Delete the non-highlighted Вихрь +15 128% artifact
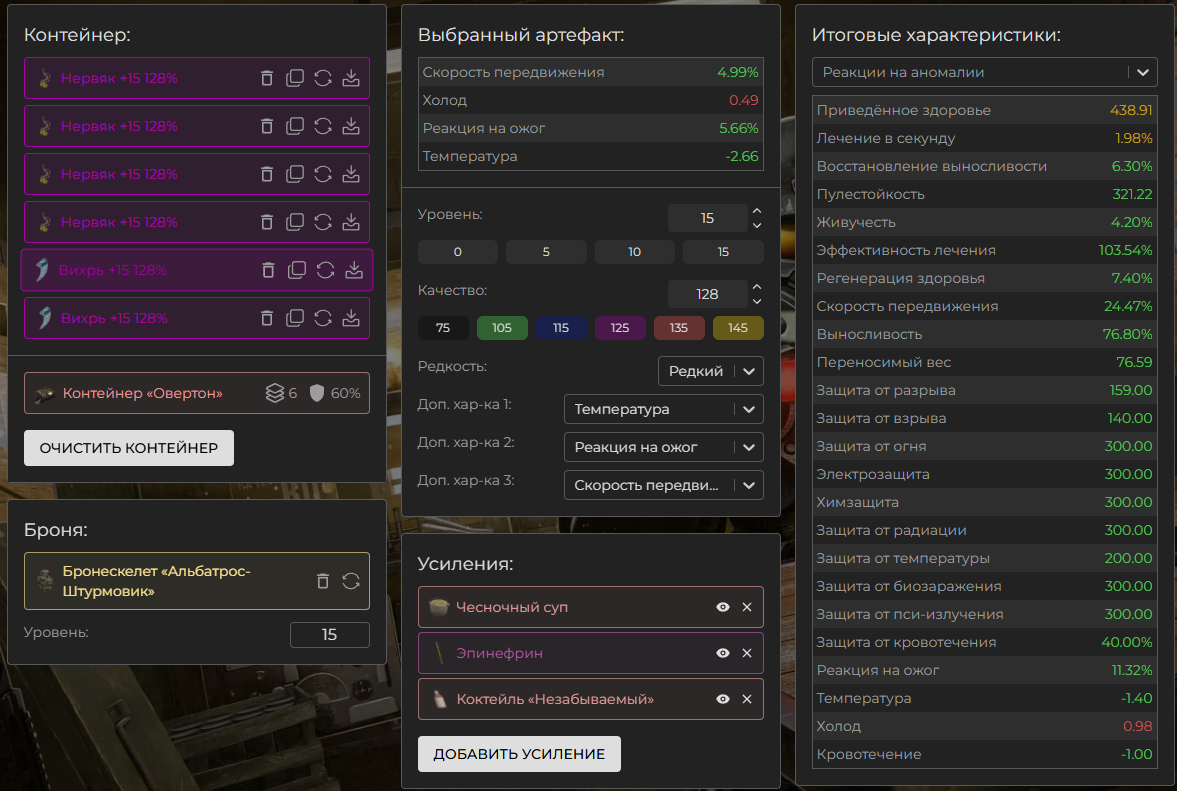 [266, 318]
